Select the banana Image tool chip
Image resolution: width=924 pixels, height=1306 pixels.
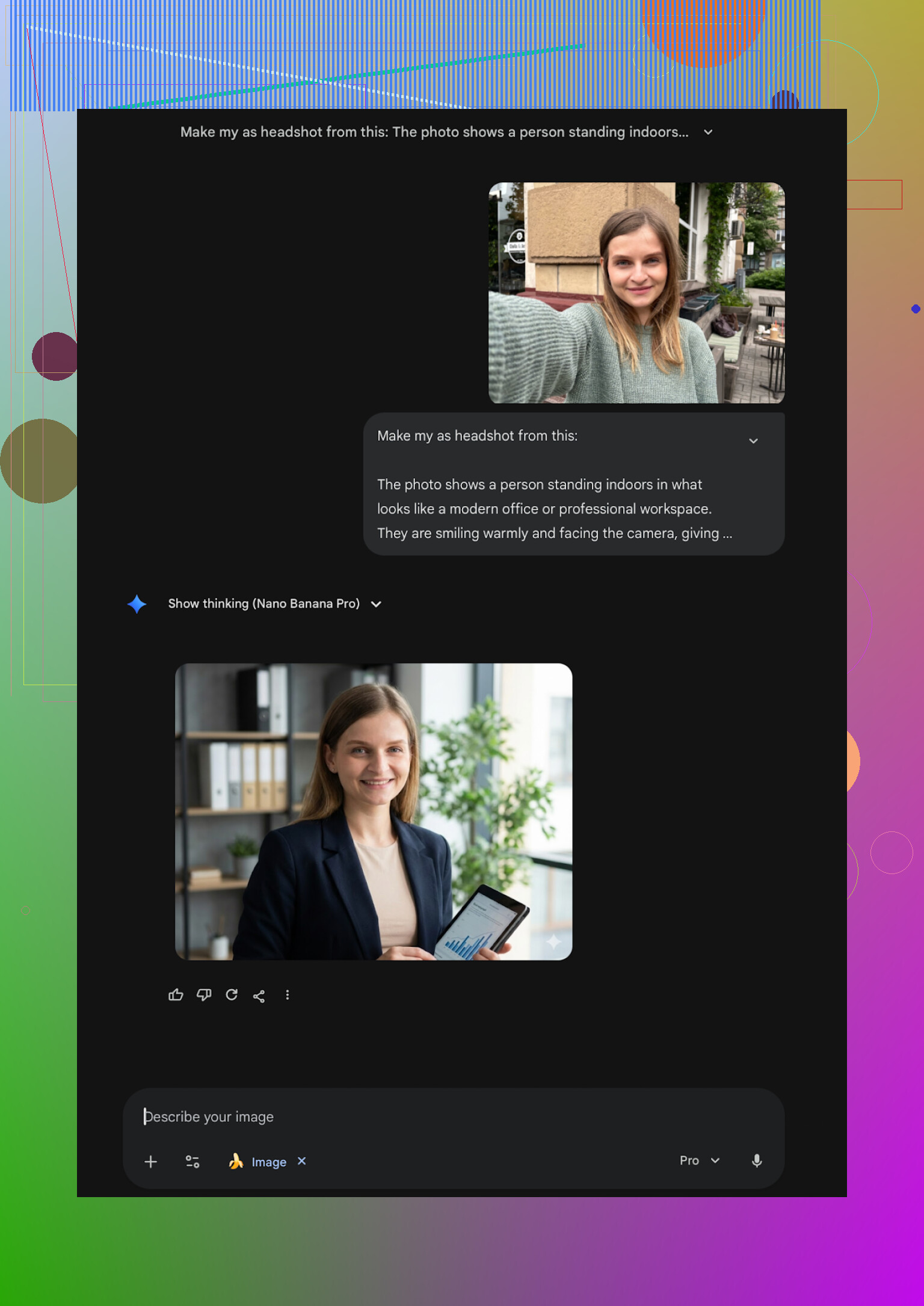pyautogui.click(x=258, y=1162)
